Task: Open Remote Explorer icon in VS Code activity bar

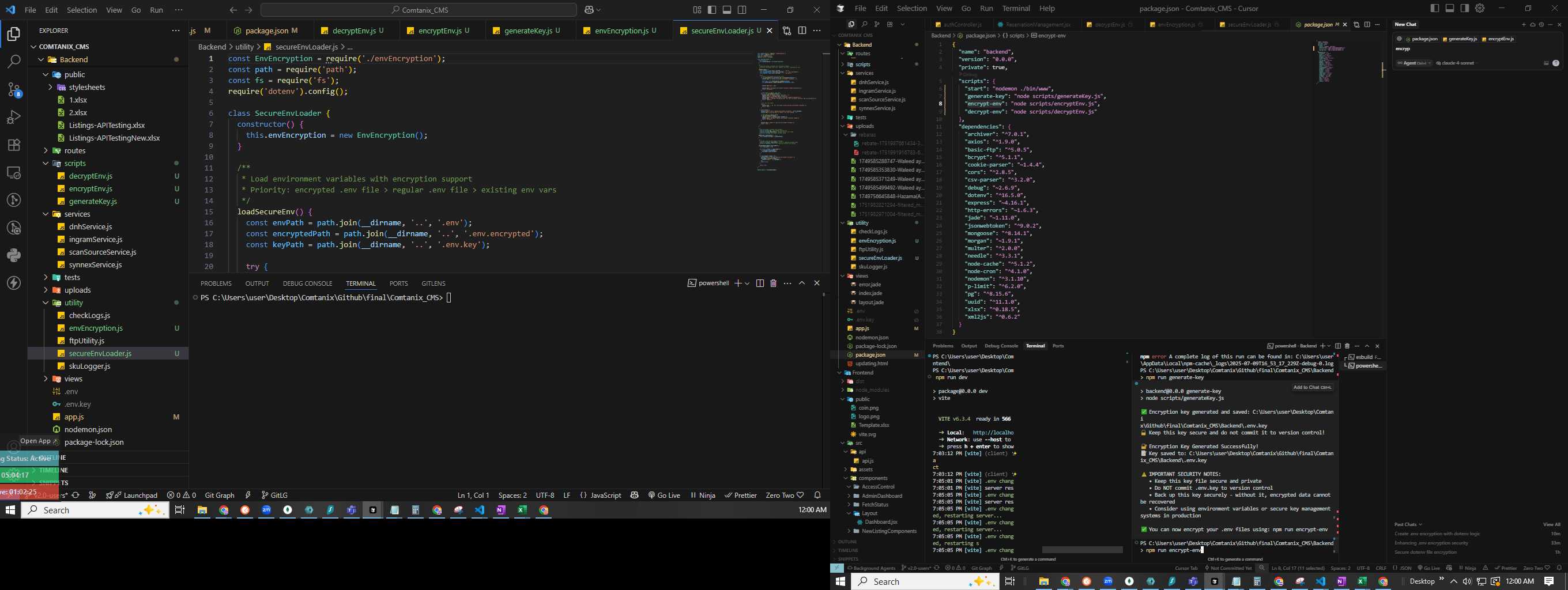Action: [x=13, y=173]
